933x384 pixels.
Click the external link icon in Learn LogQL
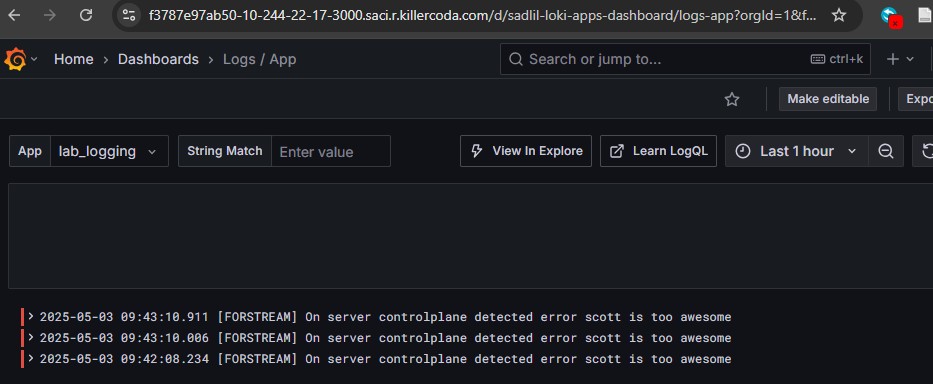[618, 151]
